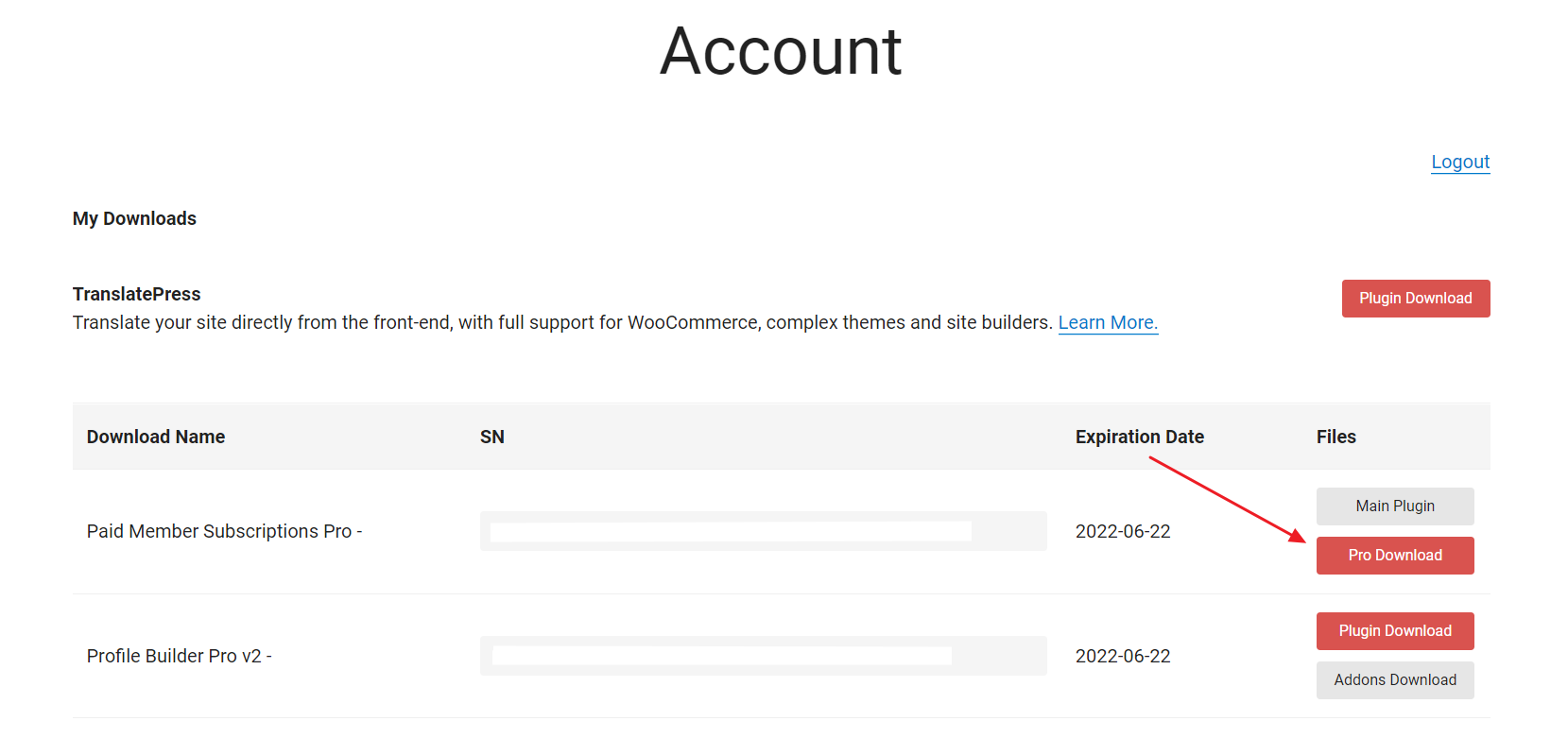The width and height of the screenshot is (1568, 738).
Task: Click the Profile Builder Pro v2 row name
Action: click(x=179, y=656)
